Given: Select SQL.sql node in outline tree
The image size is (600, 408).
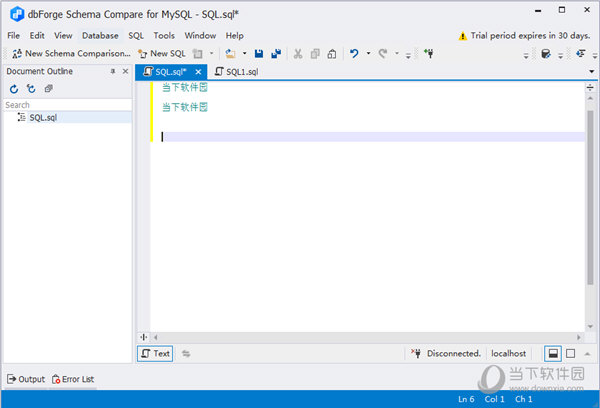Looking at the screenshot, I should coord(43,118).
